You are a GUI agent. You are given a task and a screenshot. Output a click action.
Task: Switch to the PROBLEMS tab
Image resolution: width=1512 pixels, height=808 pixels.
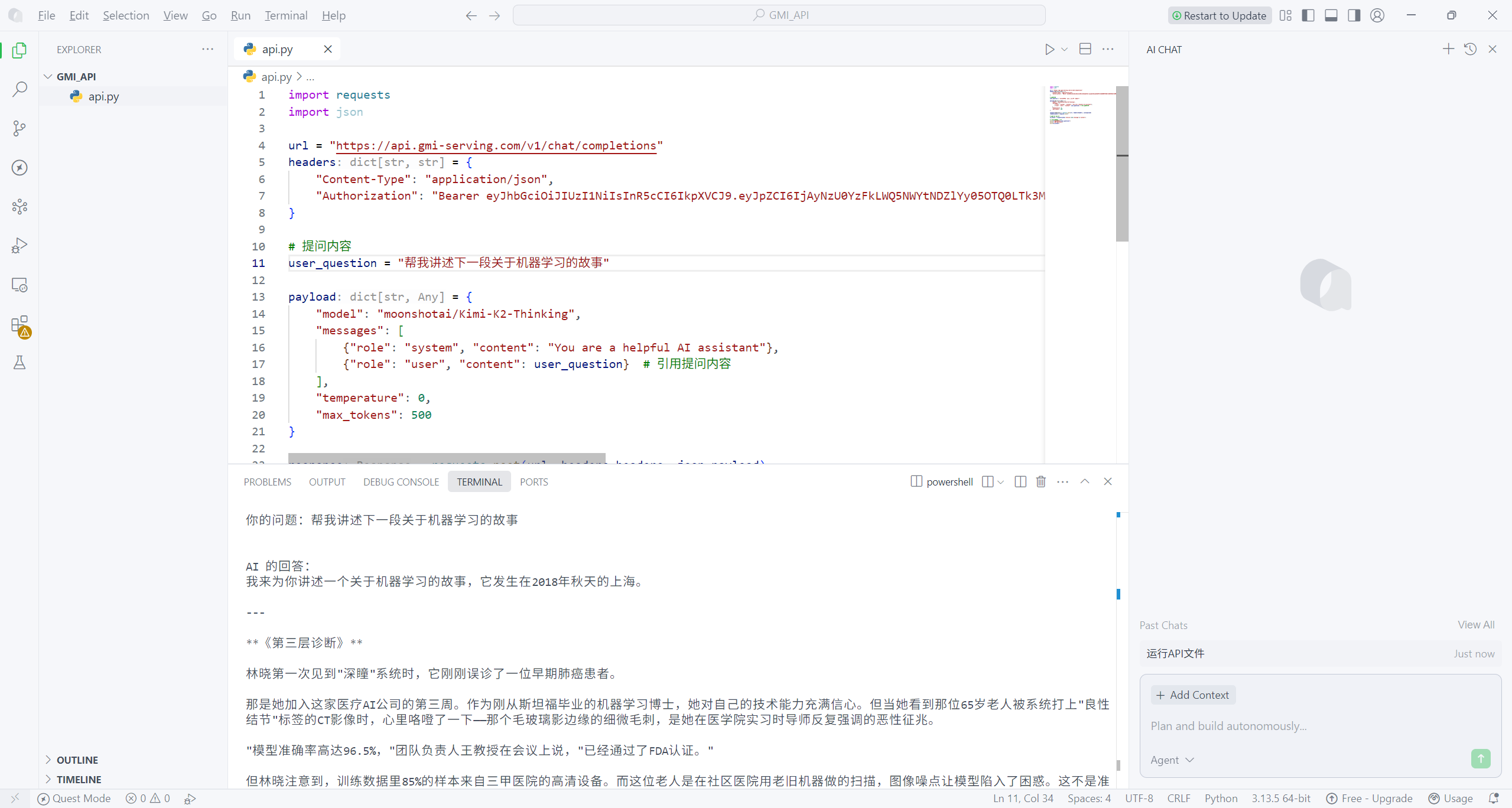coord(267,482)
